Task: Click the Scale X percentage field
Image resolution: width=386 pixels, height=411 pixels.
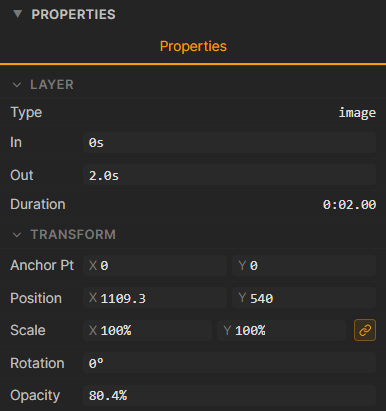Action: click(x=147, y=330)
